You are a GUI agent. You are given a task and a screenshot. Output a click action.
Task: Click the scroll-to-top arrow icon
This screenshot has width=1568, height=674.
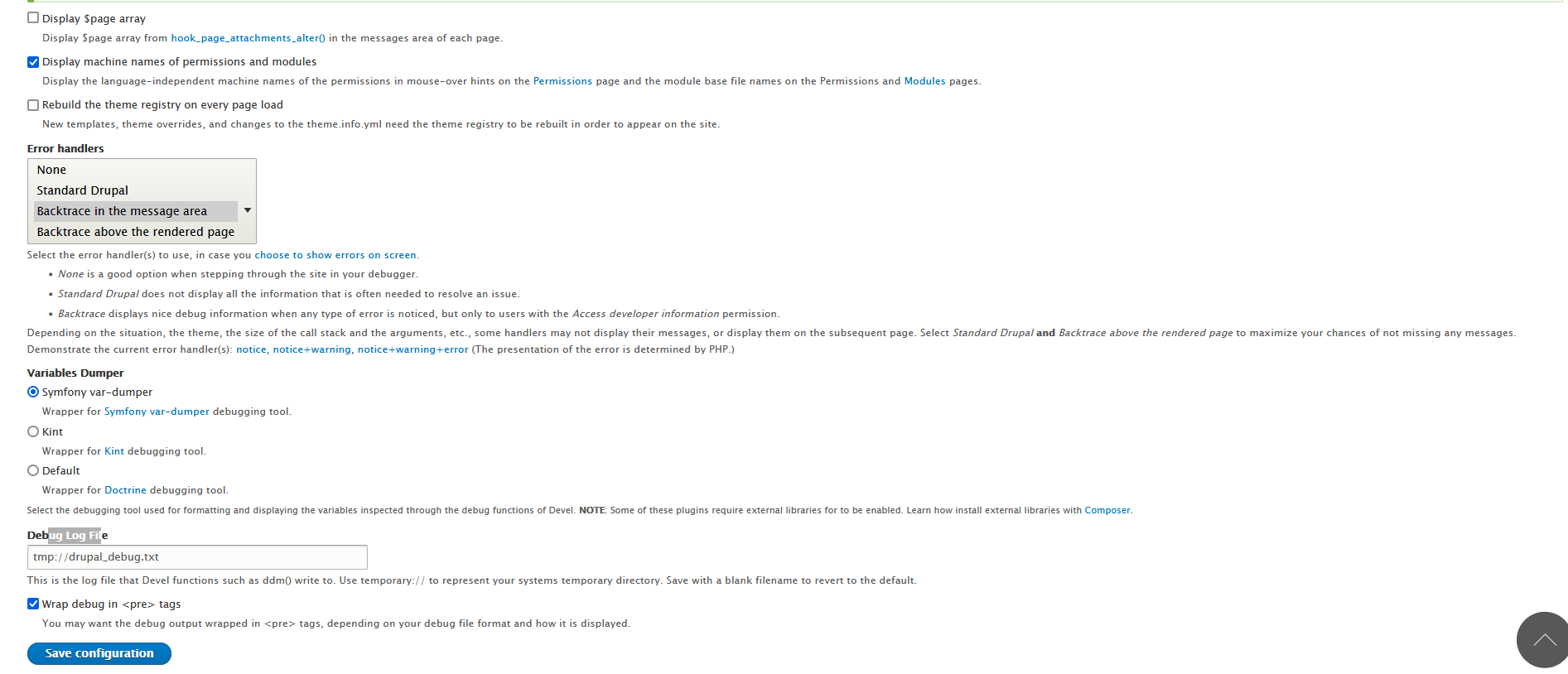point(1543,640)
